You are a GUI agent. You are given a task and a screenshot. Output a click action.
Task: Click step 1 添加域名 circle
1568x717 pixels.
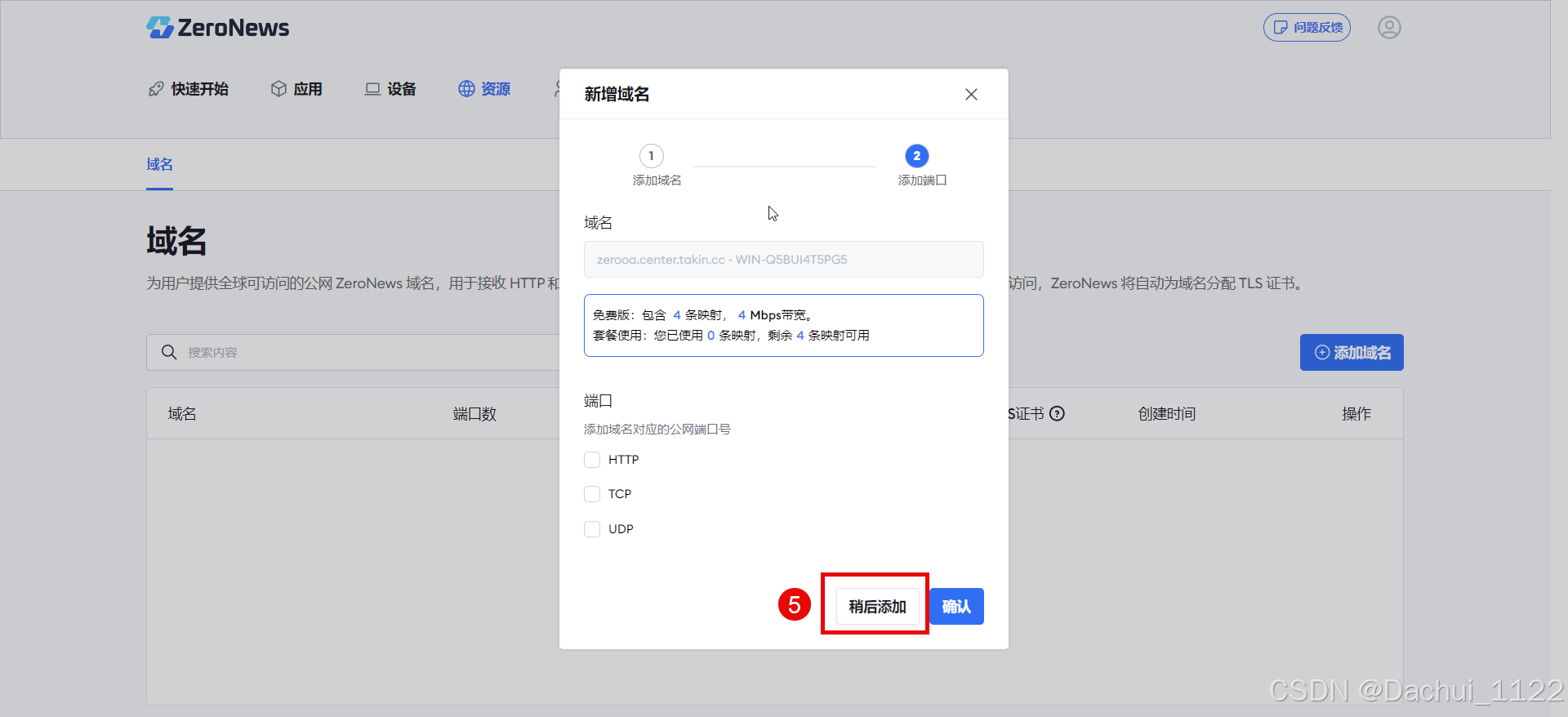click(651, 156)
